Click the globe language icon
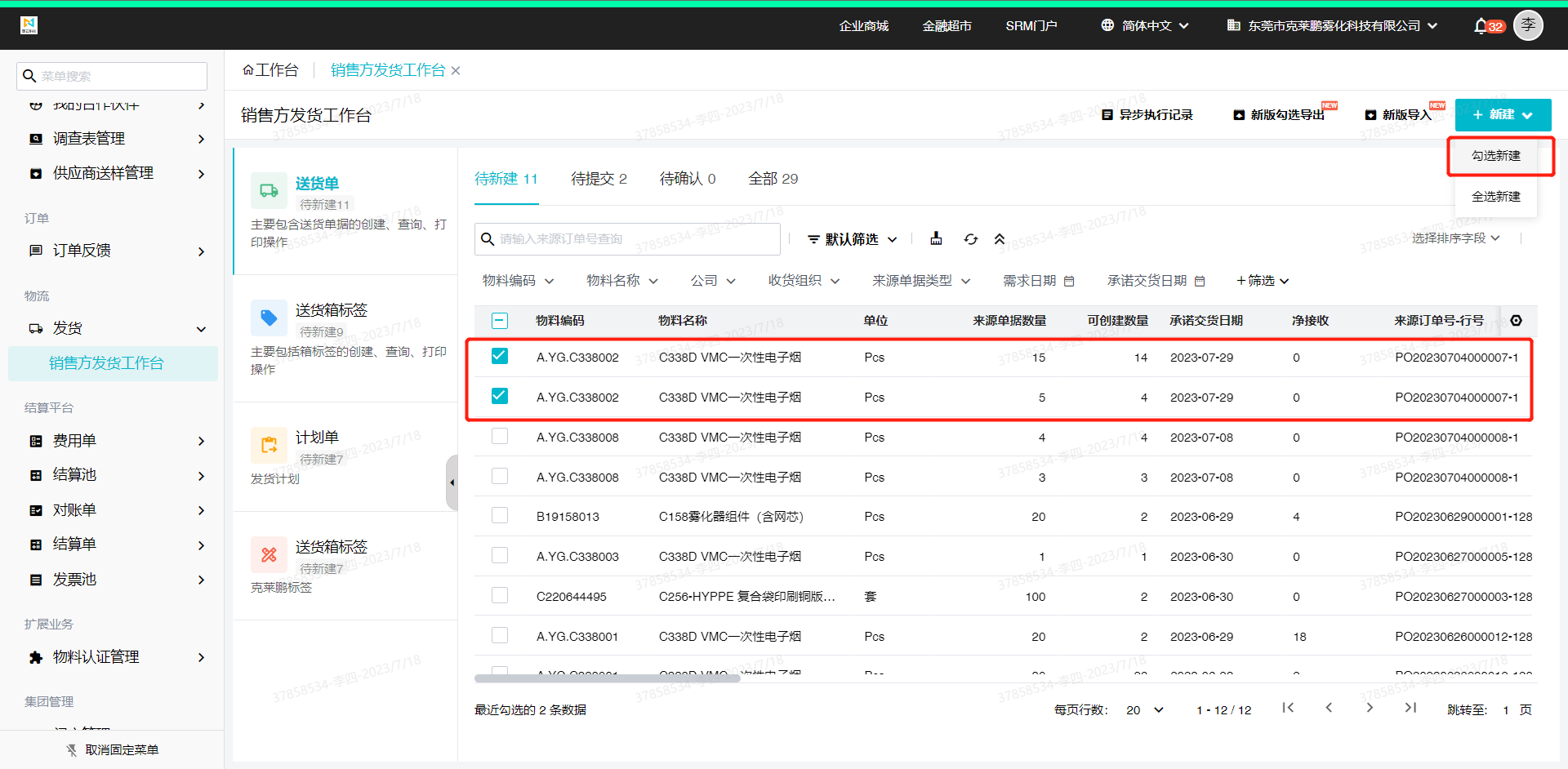Screen dimensions: 1568x769 [1107, 25]
